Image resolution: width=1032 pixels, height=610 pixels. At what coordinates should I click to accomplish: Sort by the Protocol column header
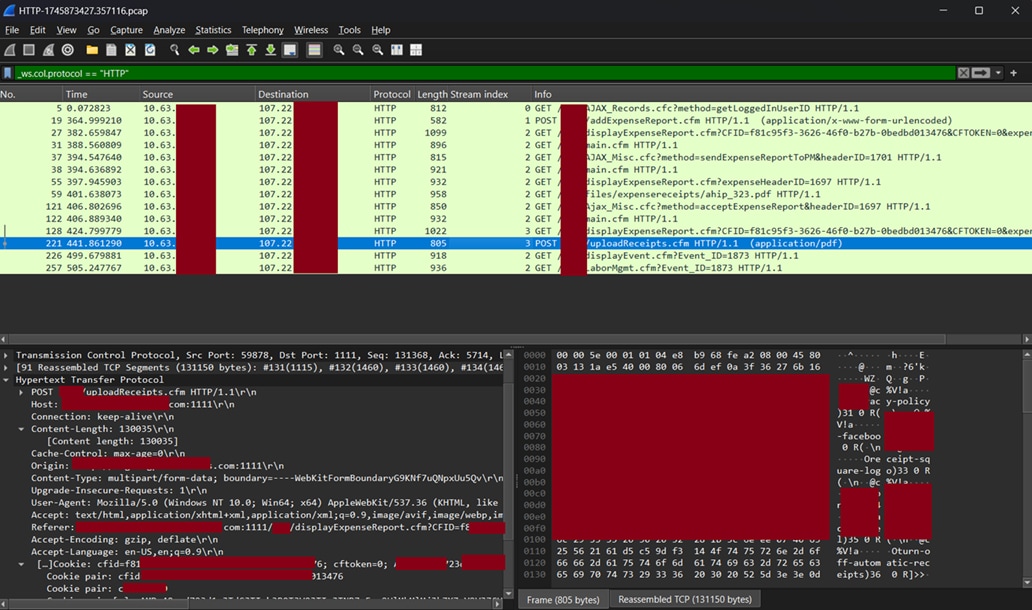(x=392, y=94)
